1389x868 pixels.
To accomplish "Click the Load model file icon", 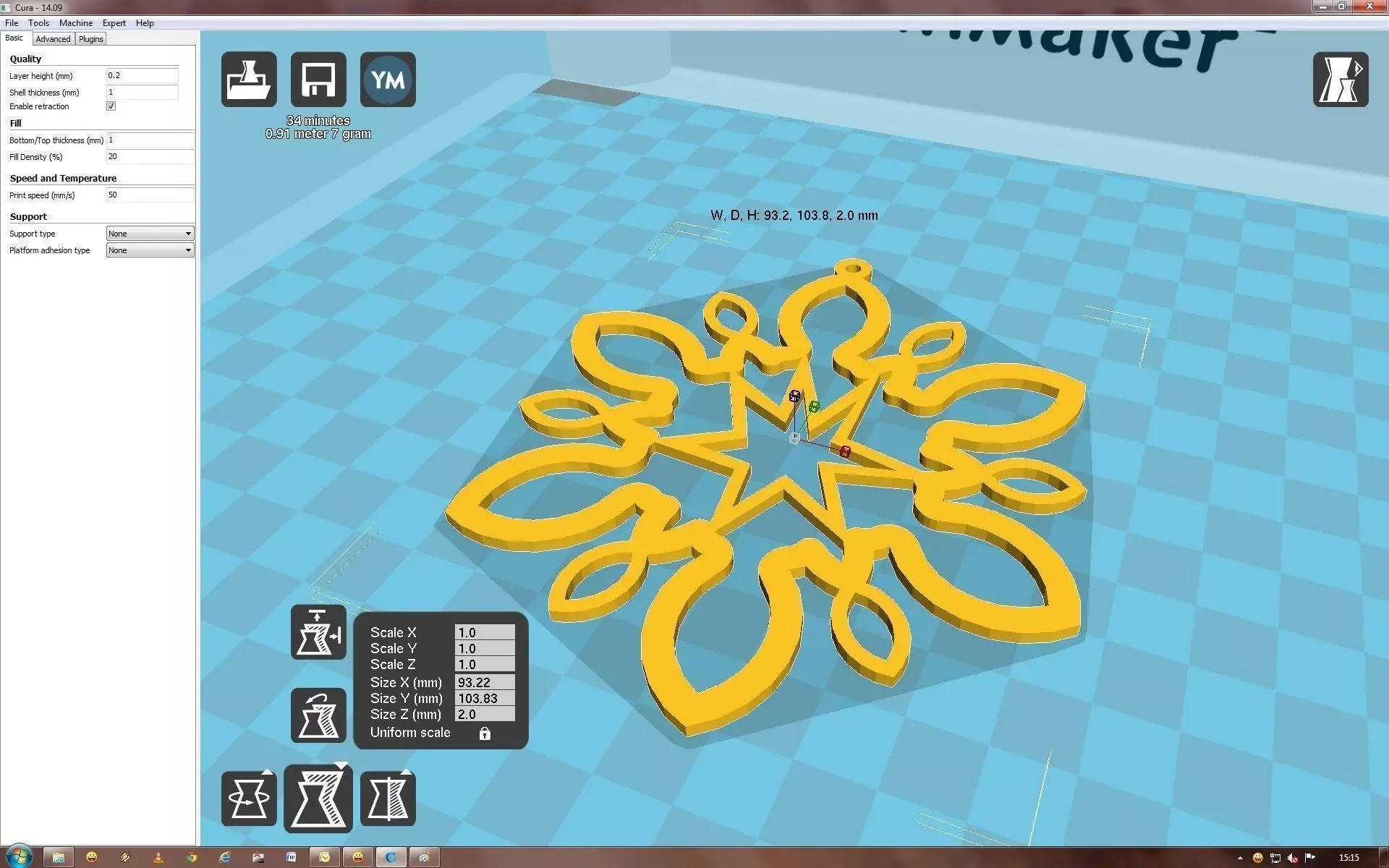I will 249,80.
